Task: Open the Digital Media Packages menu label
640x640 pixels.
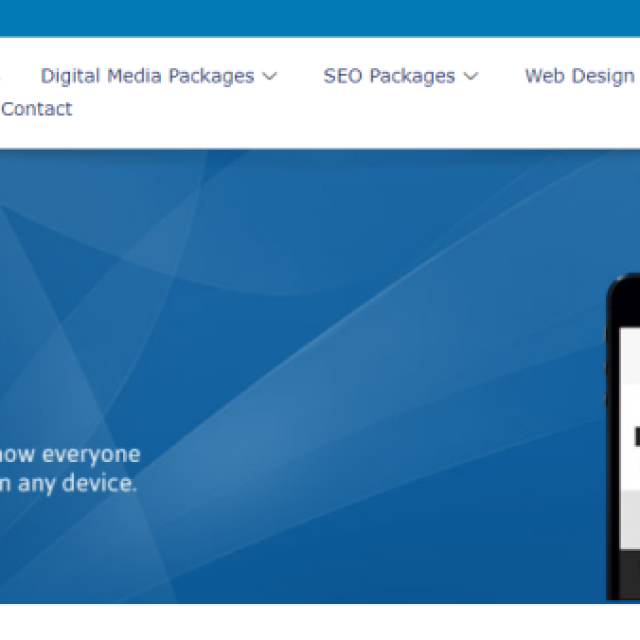Action: [147, 76]
